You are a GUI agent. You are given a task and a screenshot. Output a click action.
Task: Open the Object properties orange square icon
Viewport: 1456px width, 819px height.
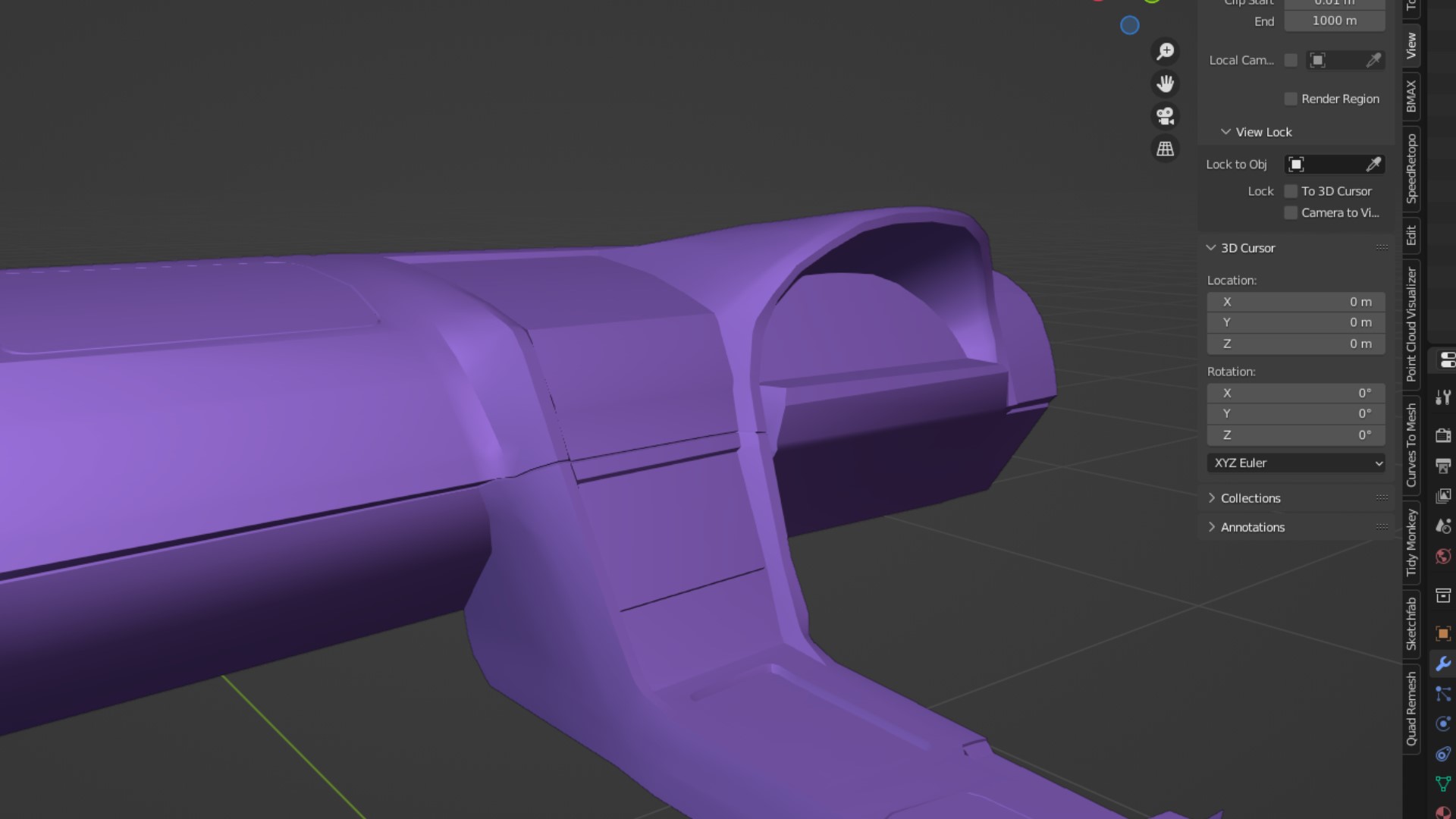click(1442, 633)
